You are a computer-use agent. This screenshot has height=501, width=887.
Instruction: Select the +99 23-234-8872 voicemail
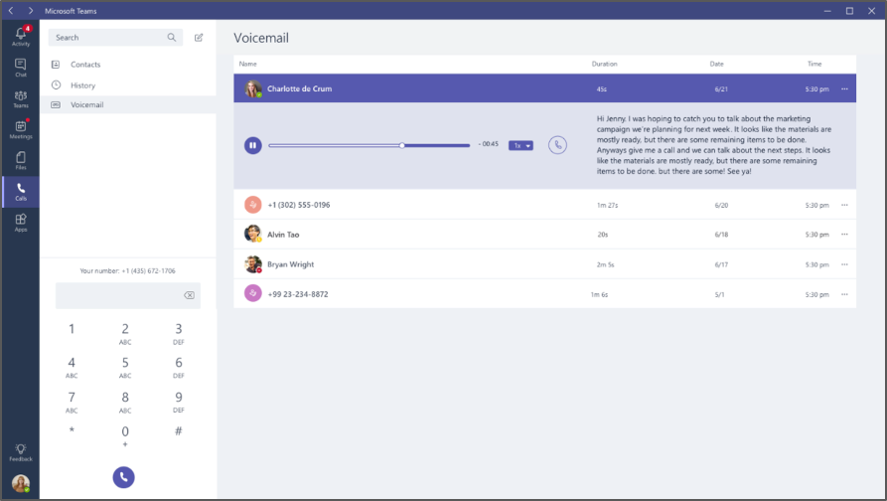click(x=545, y=294)
